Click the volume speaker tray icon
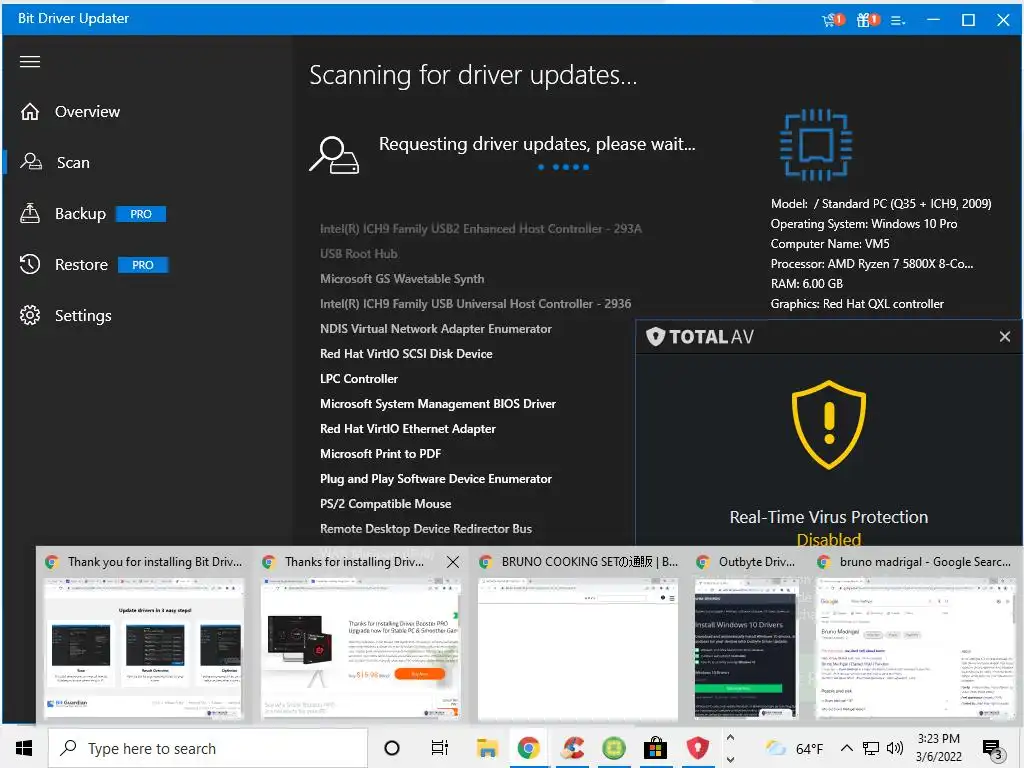This screenshot has width=1024, height=768. click(895, 748)
